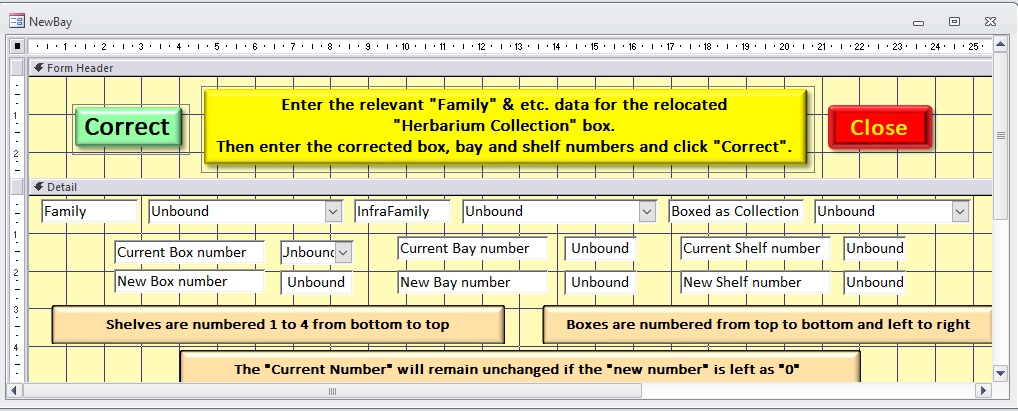Select the New Shelf number label
The width and height of the screenshot is (1018, 411).
click(755, 282)
